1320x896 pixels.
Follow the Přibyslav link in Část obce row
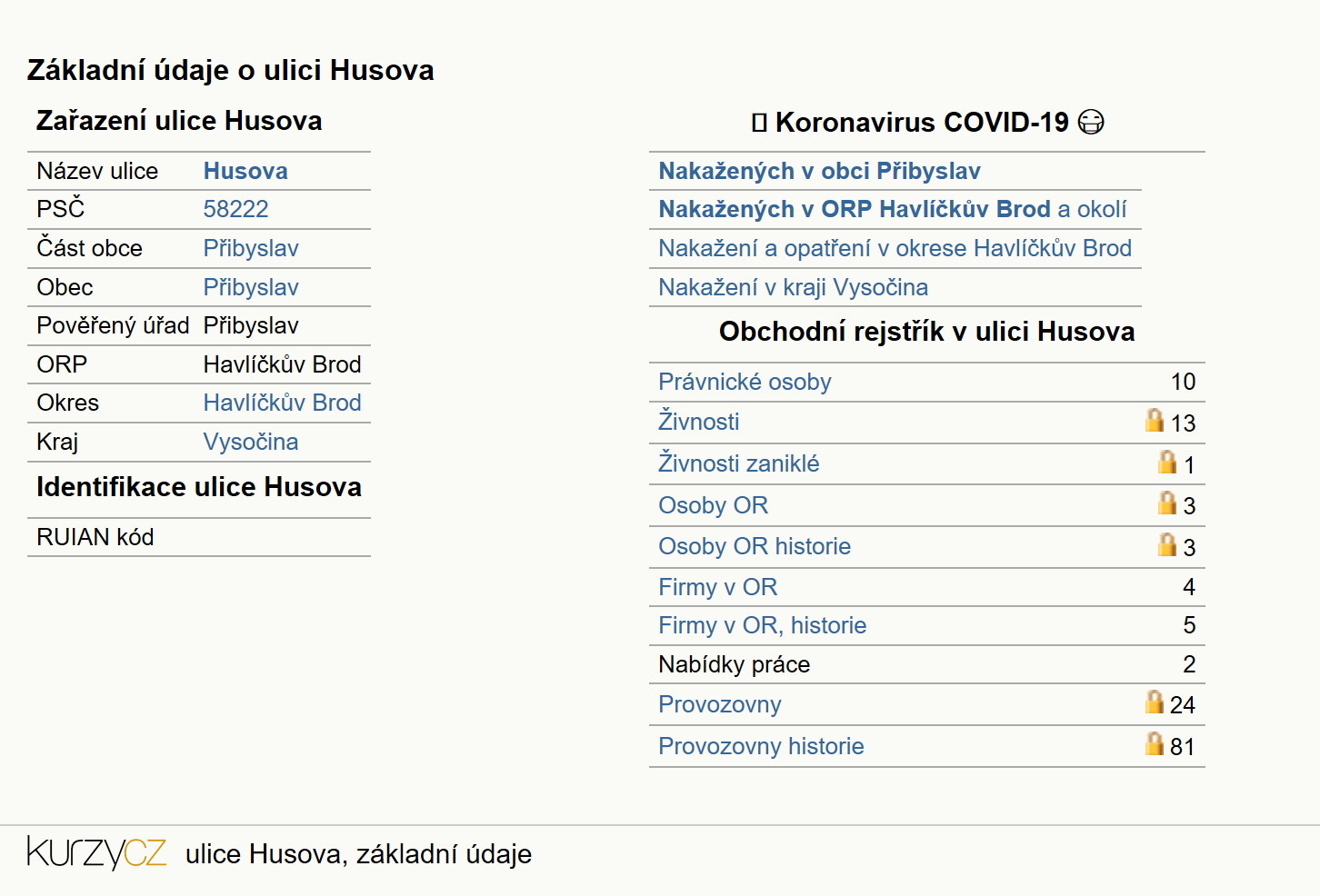pos(251,248)
